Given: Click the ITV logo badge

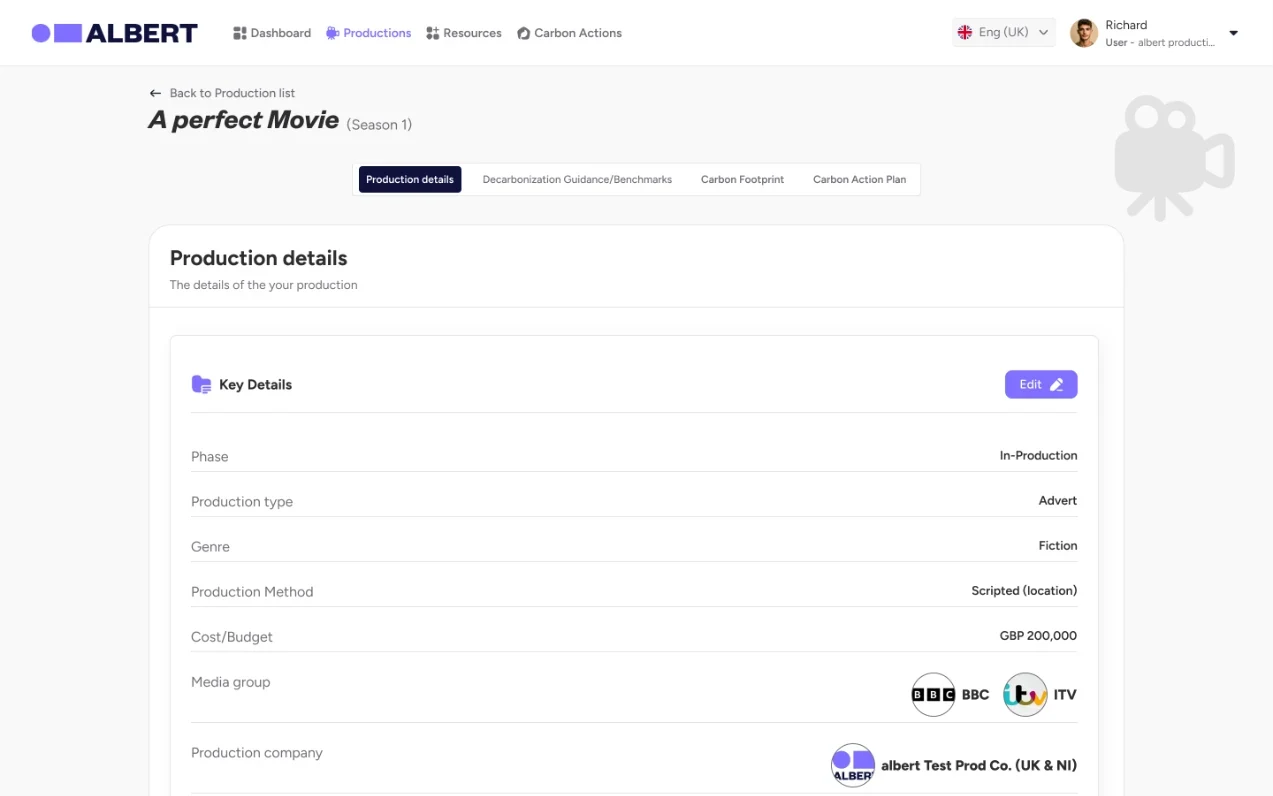Looking at the screenshot, I should point(1025,694).
